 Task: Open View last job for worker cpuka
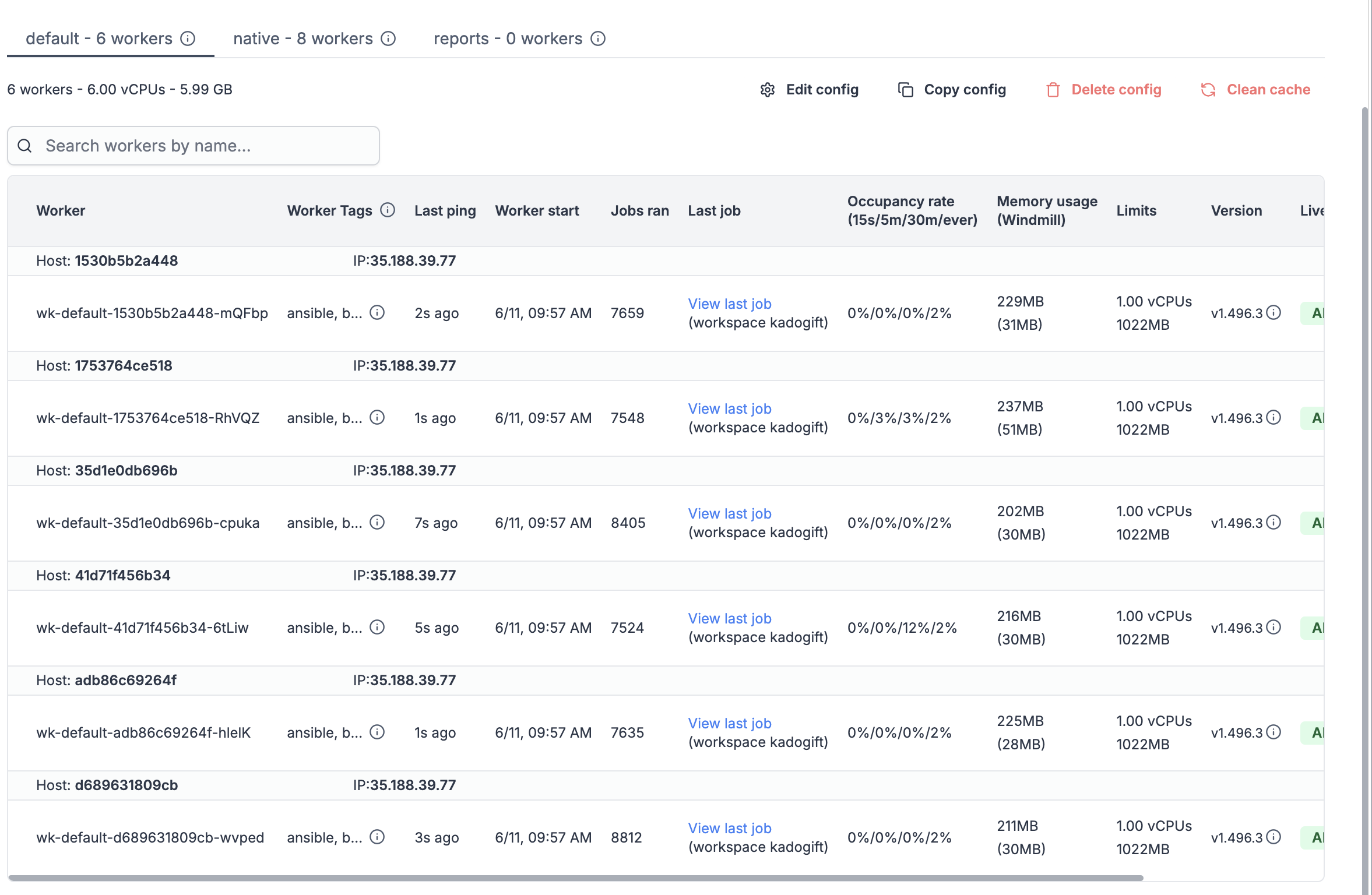pyautogui.click(x=730, y=513)
